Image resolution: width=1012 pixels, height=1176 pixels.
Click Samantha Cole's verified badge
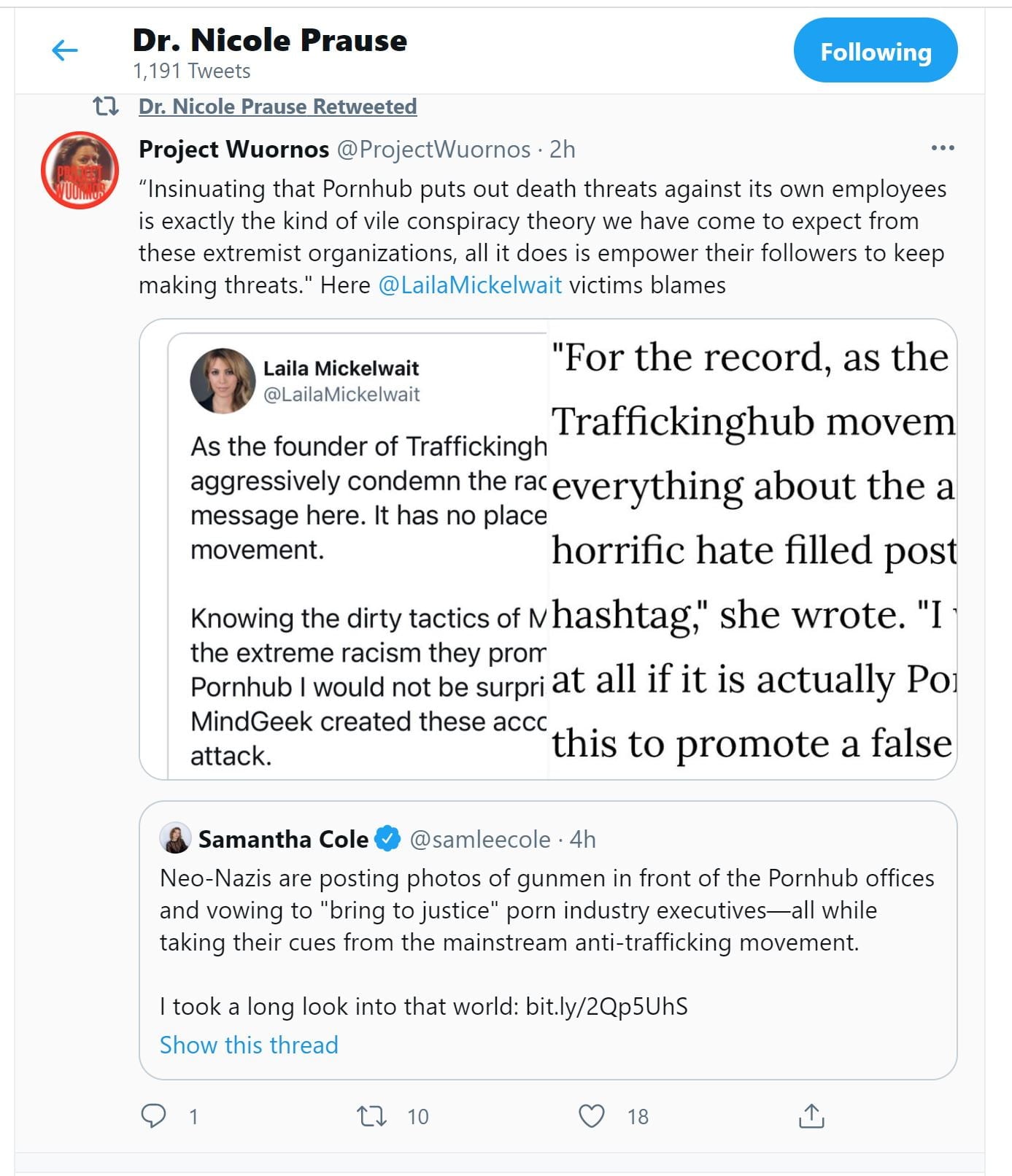tap(387, 839)
